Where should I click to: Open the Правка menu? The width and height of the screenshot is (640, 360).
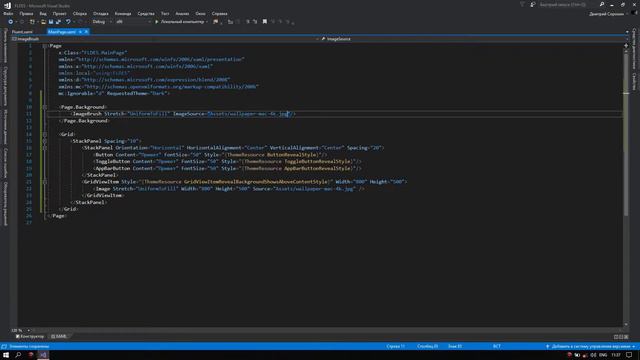pyautogui.click(x=26, y=13)
